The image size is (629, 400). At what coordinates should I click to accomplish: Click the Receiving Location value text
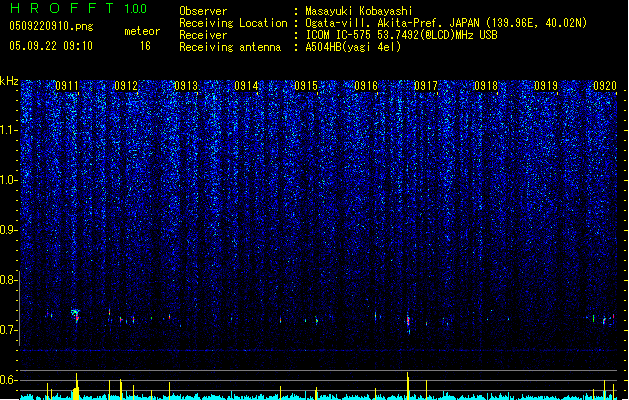(446, 23)
